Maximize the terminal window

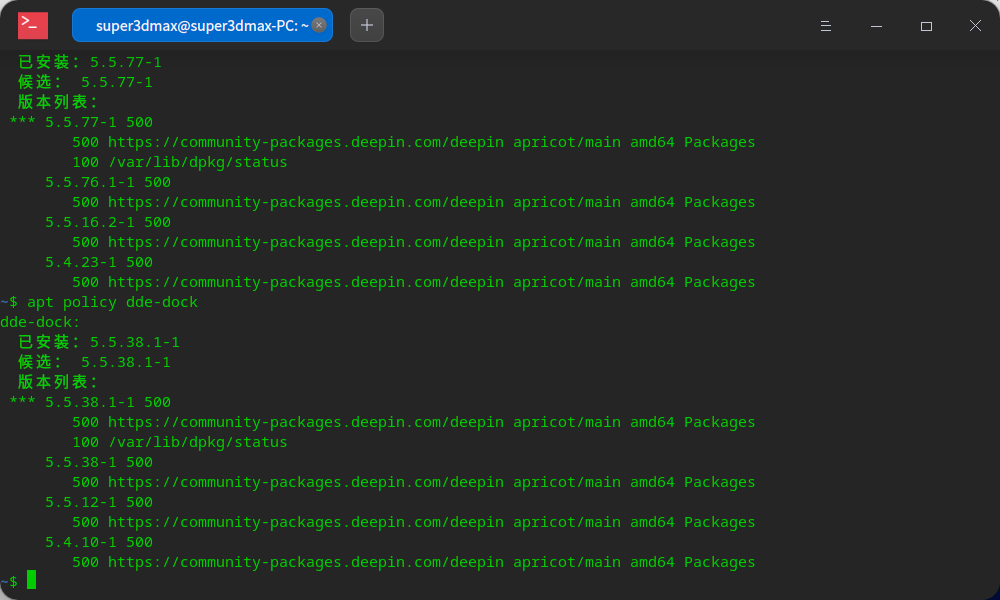[x=926, y=26]
